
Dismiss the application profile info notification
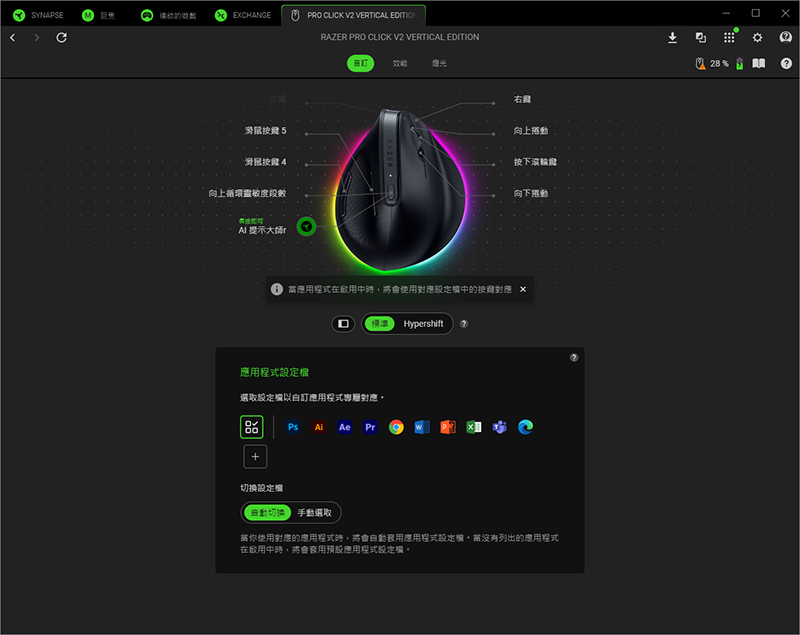[522, 289]
